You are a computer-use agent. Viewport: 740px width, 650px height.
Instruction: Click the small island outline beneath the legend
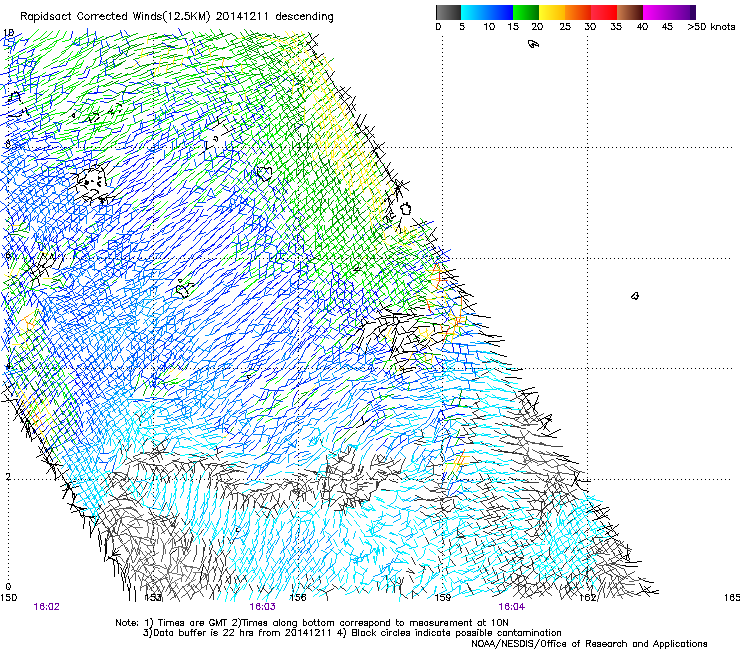[533, 44]
